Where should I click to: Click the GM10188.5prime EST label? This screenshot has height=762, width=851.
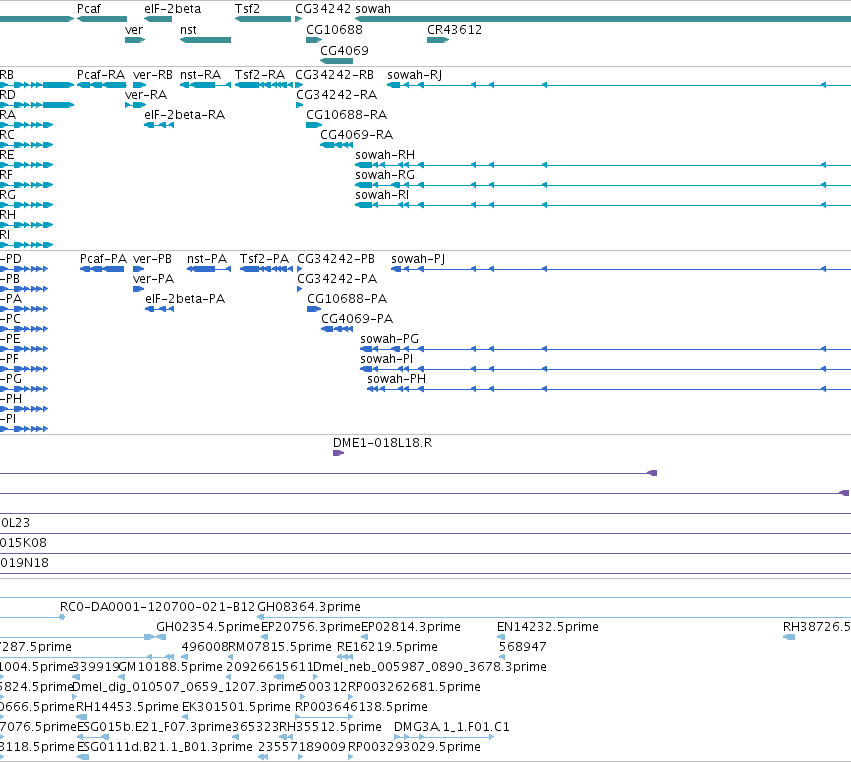click(x=170, y=666)
